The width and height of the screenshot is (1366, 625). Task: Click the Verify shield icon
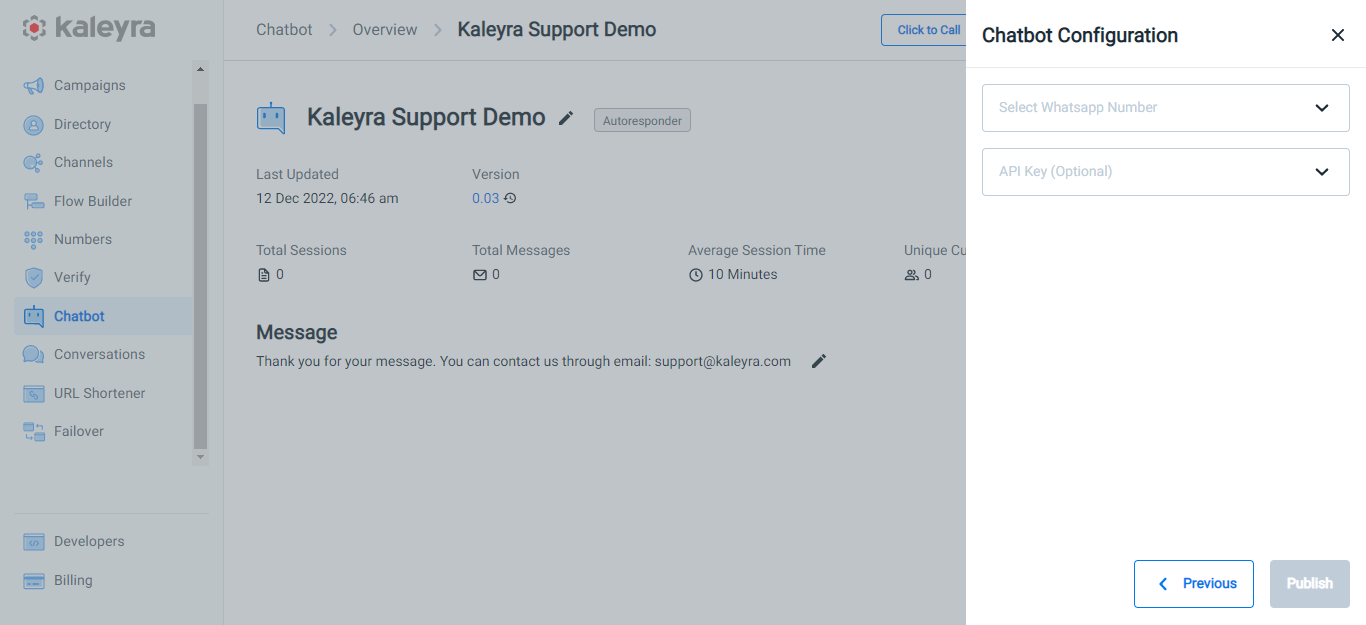pos(34,278)
